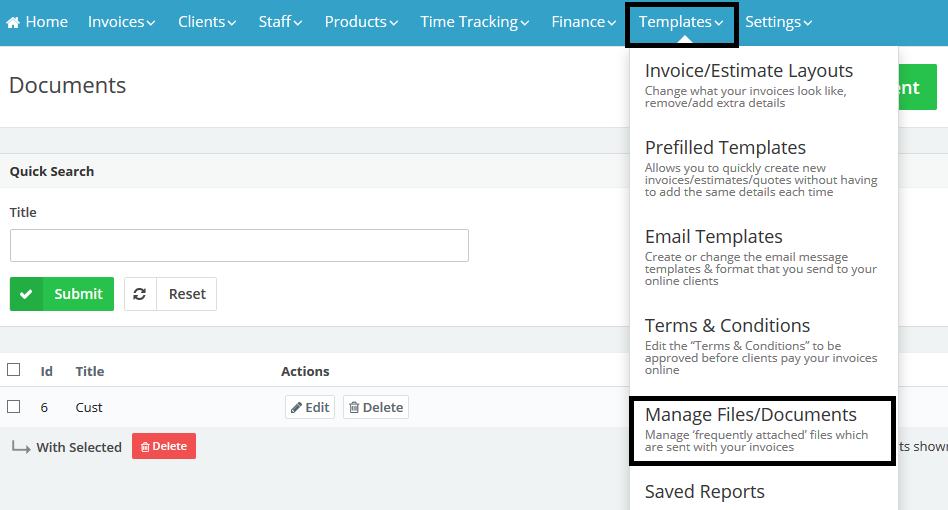The image size is (948, 510).
Task: Click the Home icon in navigation bar
Action: 13,22
